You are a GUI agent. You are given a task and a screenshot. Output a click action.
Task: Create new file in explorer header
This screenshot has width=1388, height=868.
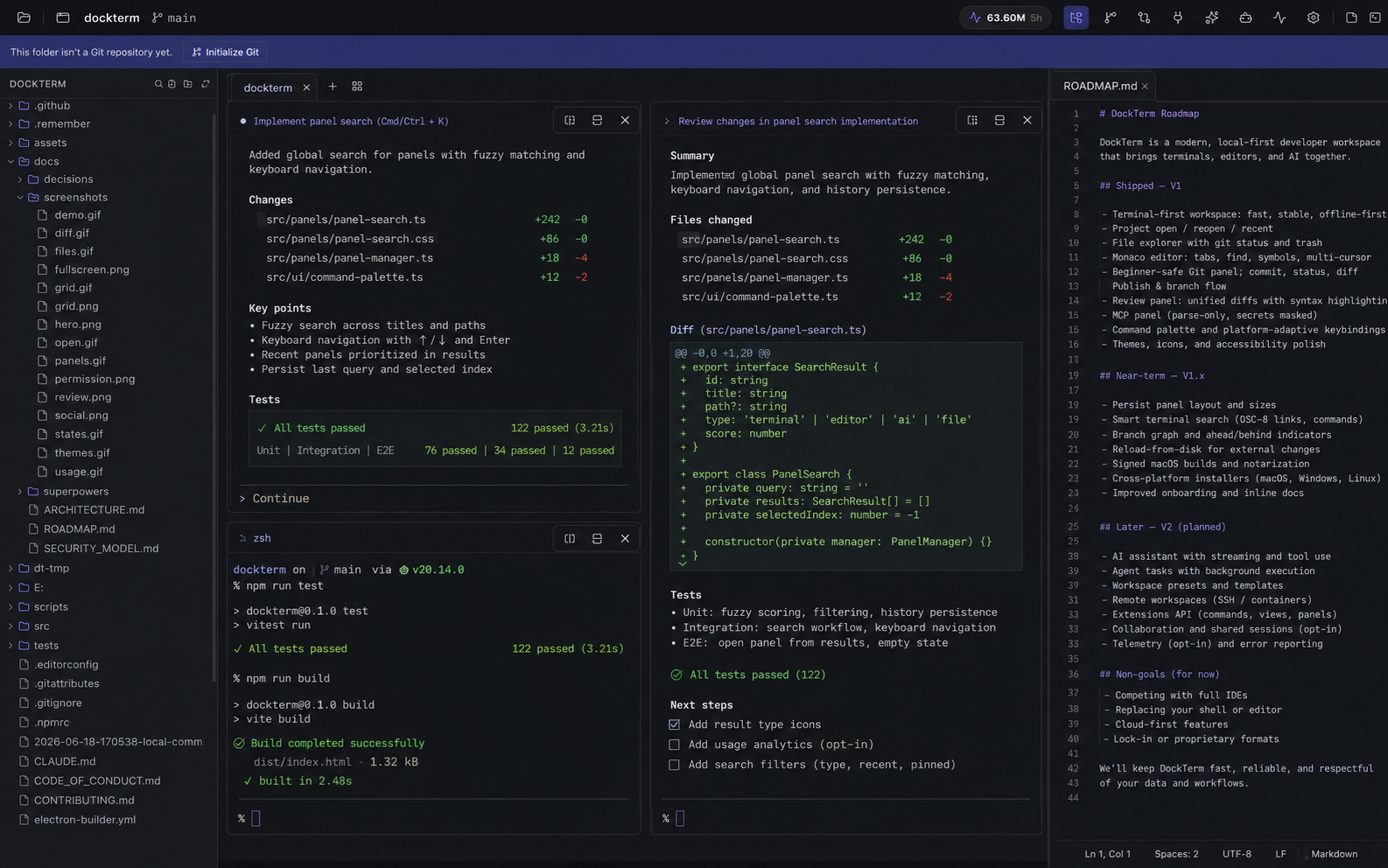172,84
